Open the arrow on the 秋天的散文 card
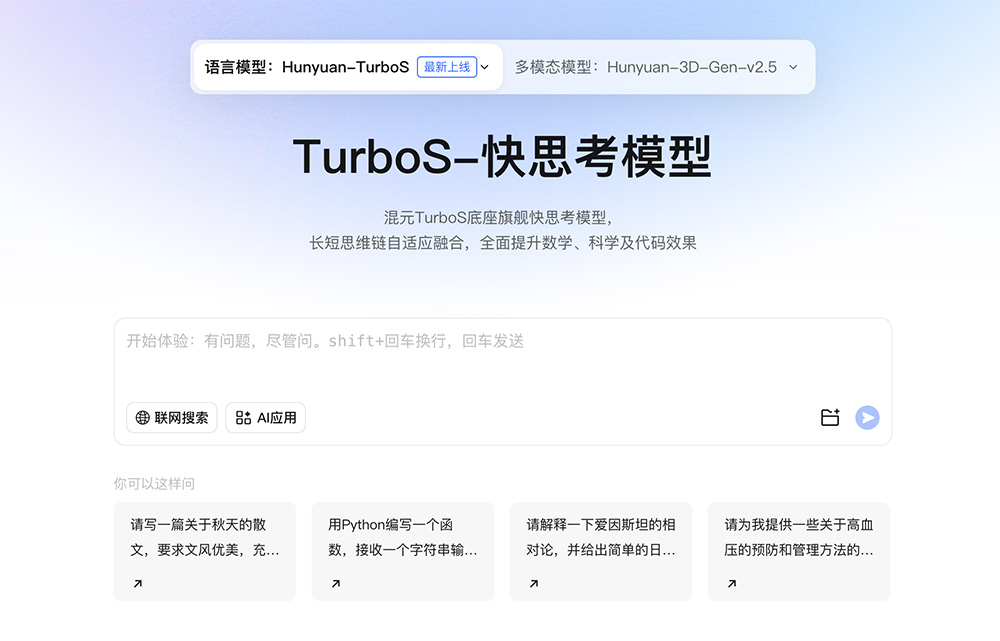Image resolution: width=1000 pixels, height=641 pixels. click(x=138, y=583)
